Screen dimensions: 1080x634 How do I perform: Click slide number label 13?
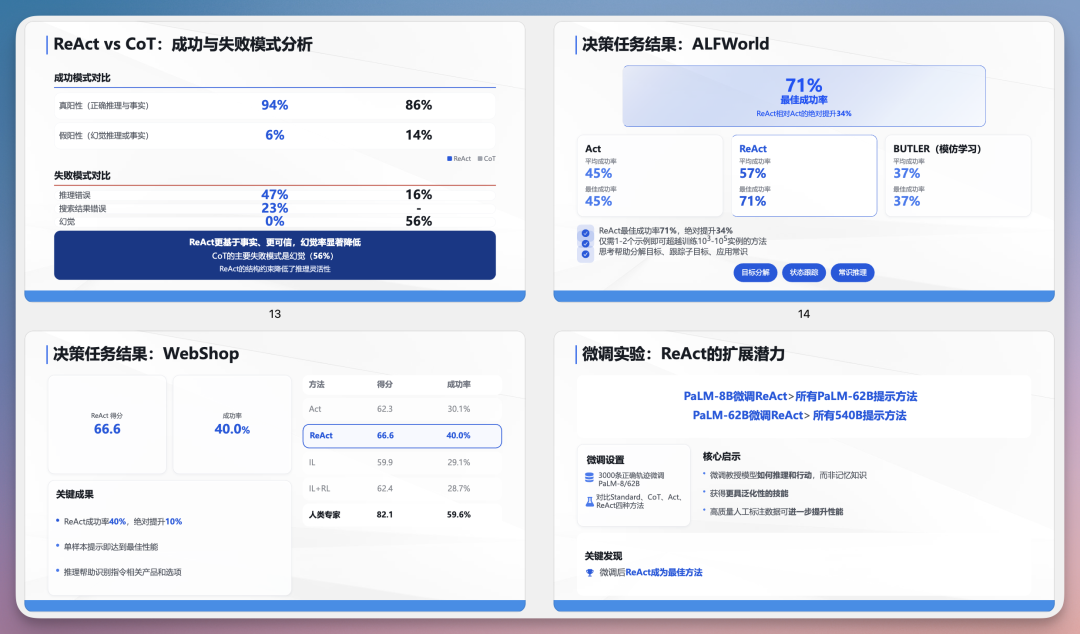275,314
